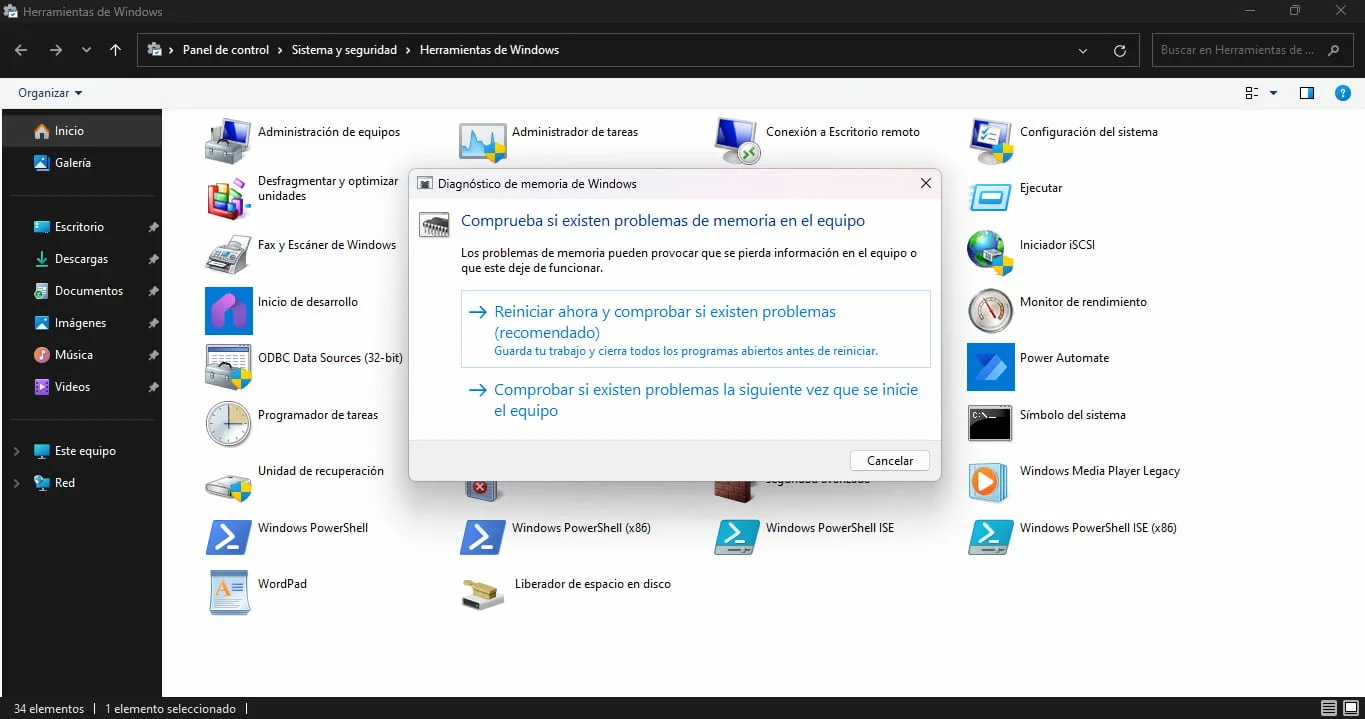The image size is (1365, 719).
Task: Click the search magnifier icon
Action: click(1333, 50)
